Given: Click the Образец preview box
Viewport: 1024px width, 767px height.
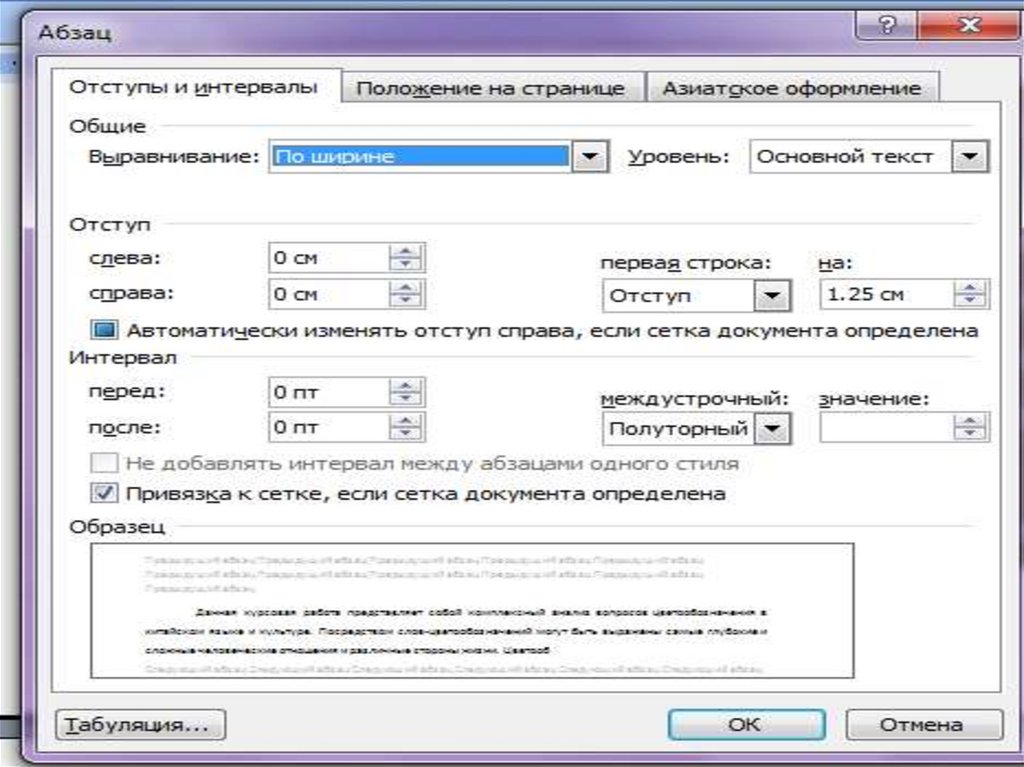Looking at the screenshot, I should tap(472, 610).
